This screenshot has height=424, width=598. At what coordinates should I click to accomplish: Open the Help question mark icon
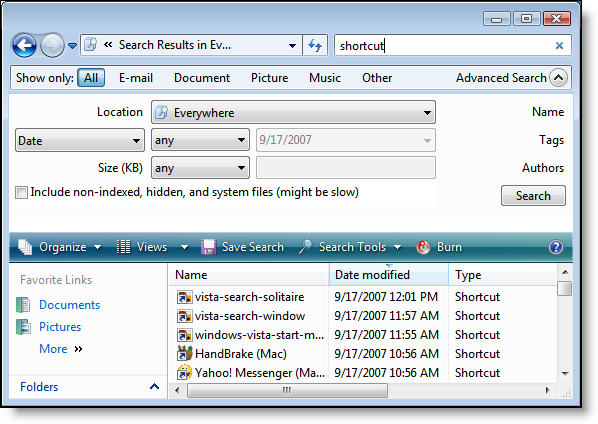click(x=556, y=247)
